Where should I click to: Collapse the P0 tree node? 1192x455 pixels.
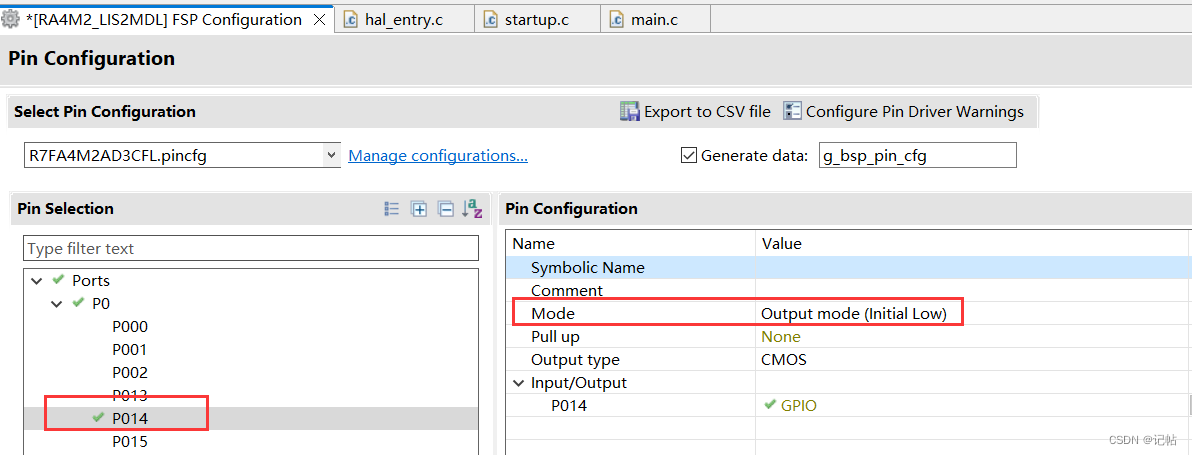[57, 303]
